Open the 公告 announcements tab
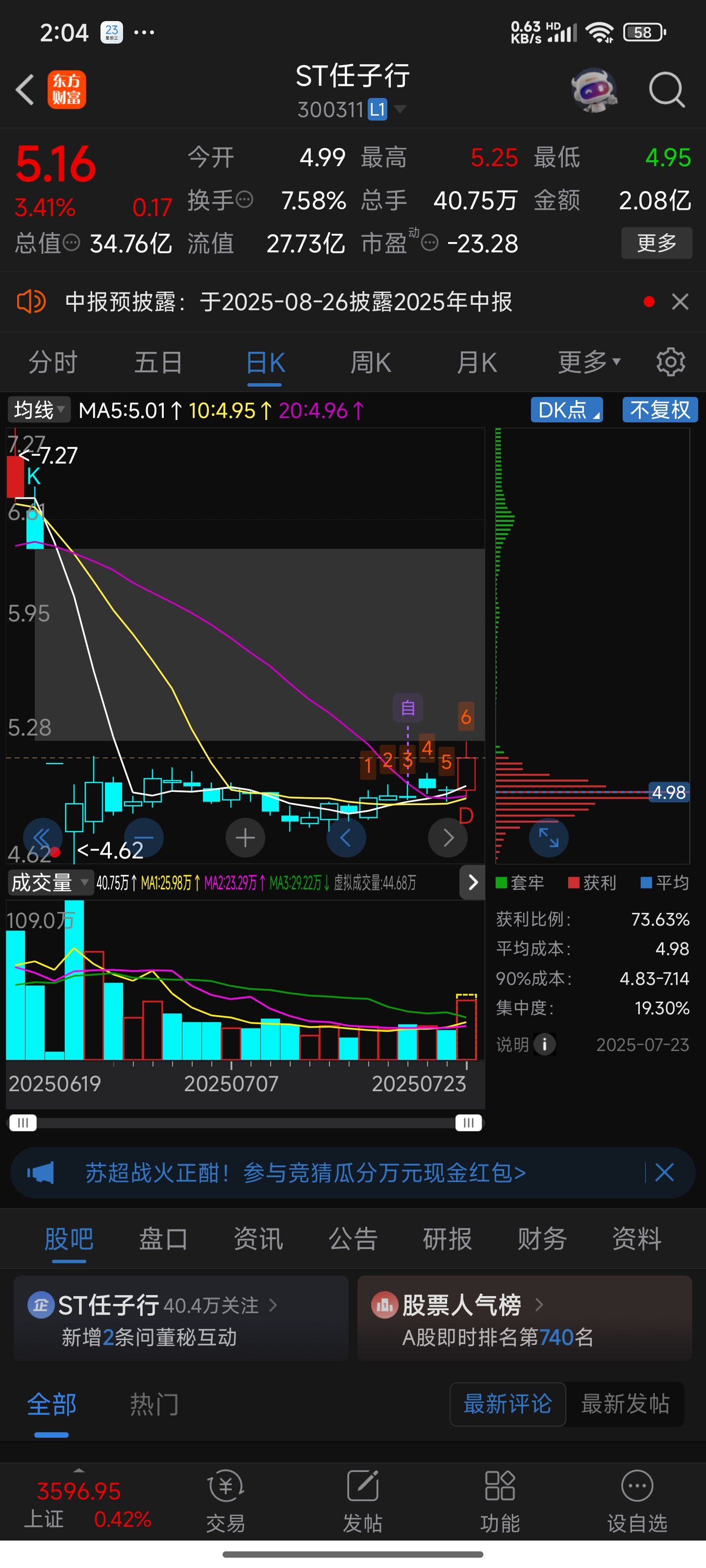Viewport: 706px width, 1568px height. coord(353,1238)
